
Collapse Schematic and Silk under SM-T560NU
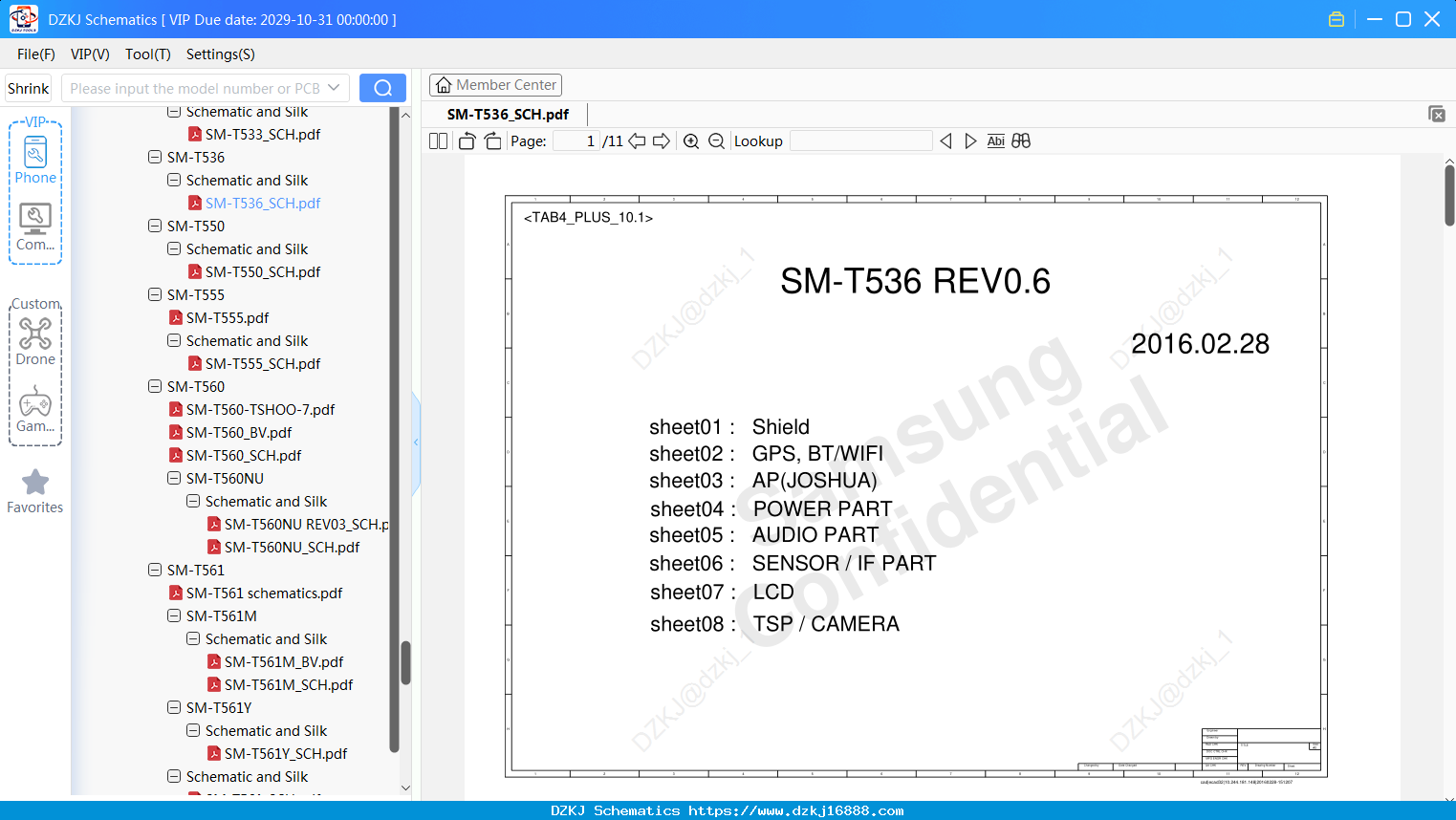coord(193,502)
